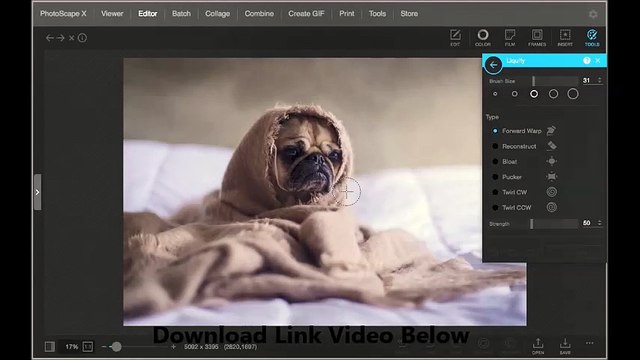Choose the second brush size preset
Viewport: 640px width, 360px height.
coord(514,94)
